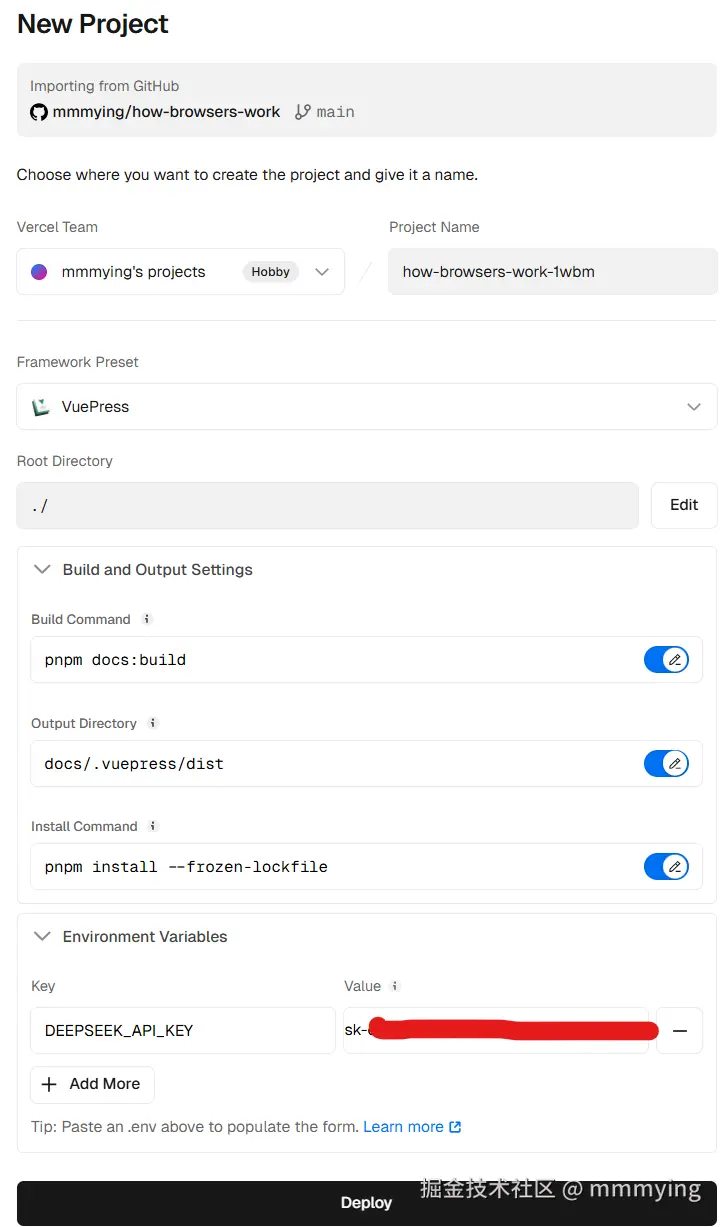Click the mmmying team avatar circle

[x=39, y=272]
